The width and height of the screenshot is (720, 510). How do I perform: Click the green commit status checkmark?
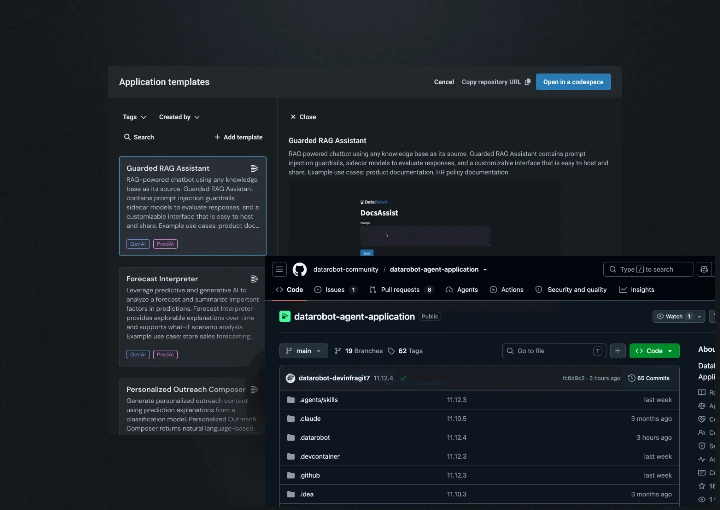pyautogui.click(x=403, y=378)
